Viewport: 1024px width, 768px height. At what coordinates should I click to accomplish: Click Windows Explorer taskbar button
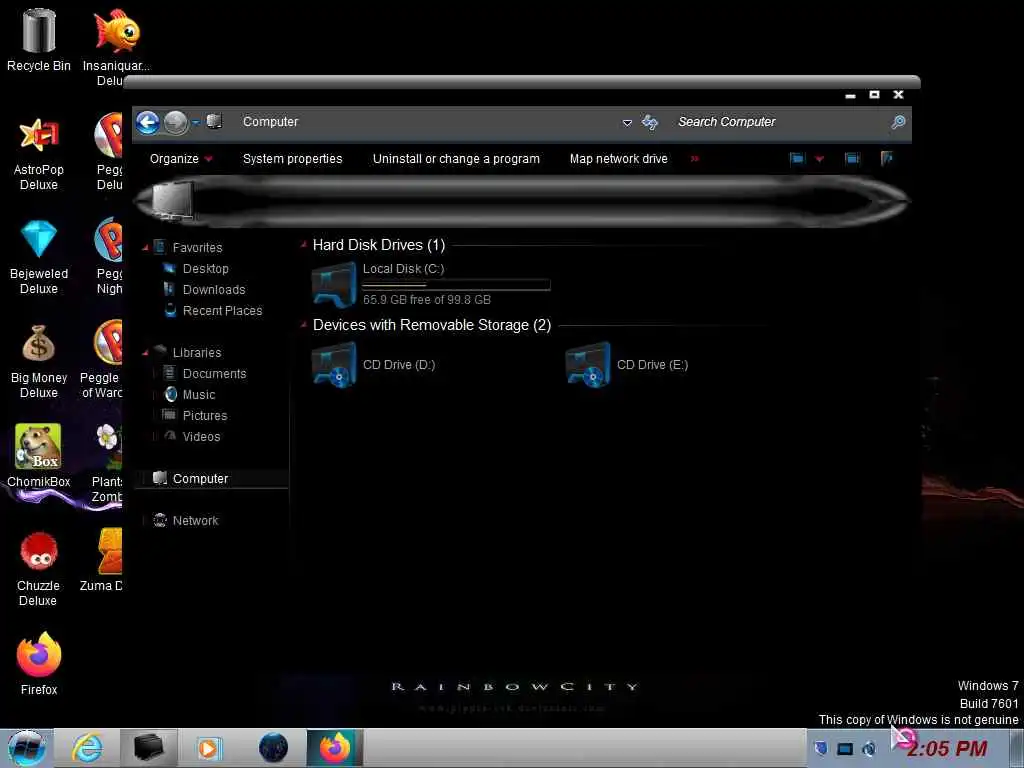(149, 748)
